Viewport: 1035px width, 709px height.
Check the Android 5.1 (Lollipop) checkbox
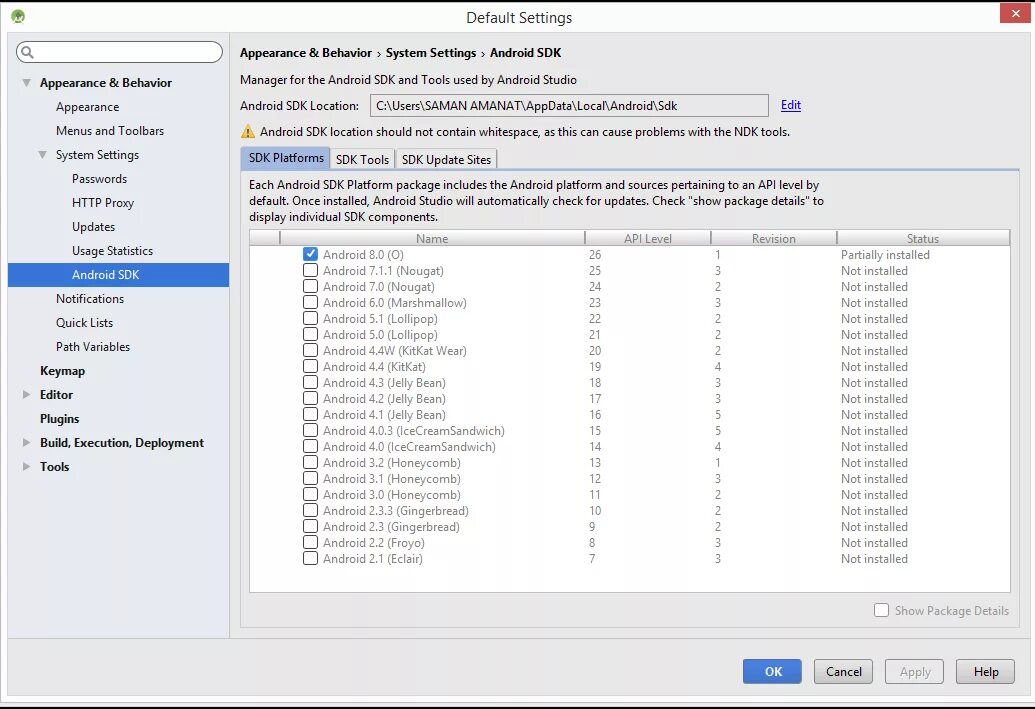click(x=310, y=318)
